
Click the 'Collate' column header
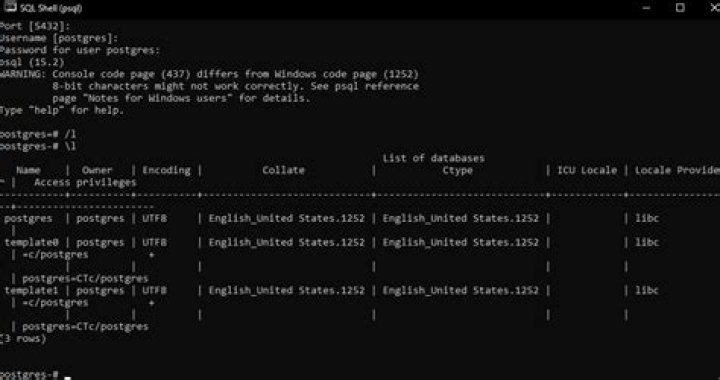point(283,170)
